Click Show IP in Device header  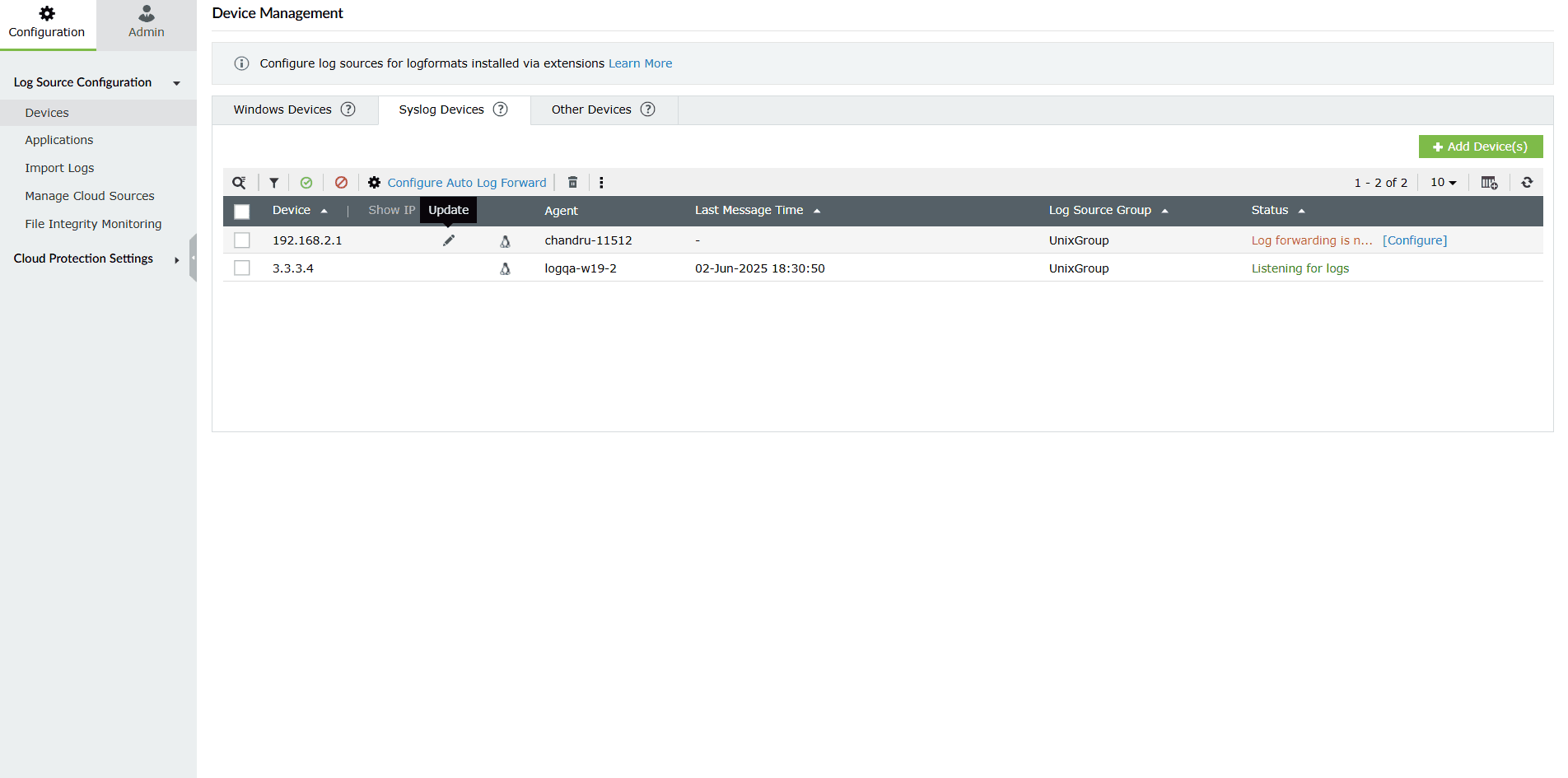391,210
